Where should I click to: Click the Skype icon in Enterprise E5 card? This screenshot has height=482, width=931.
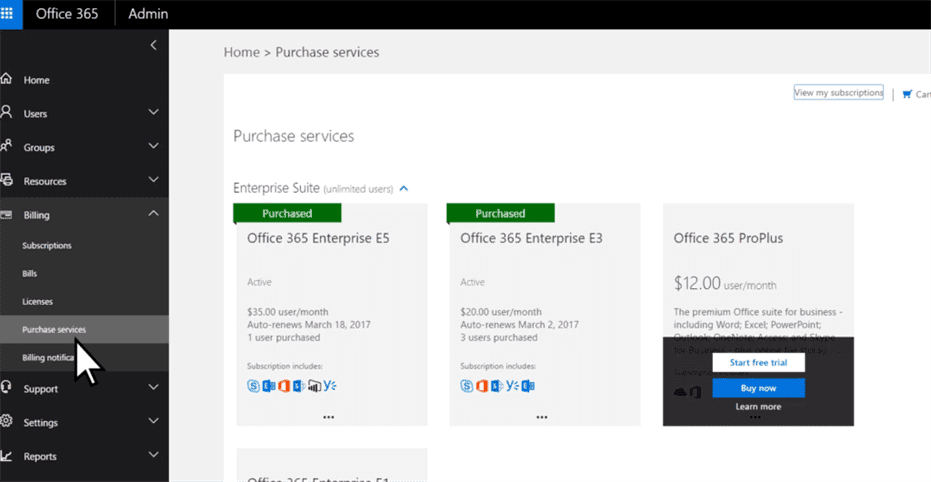pyautogui.click(x=254, y=386)
